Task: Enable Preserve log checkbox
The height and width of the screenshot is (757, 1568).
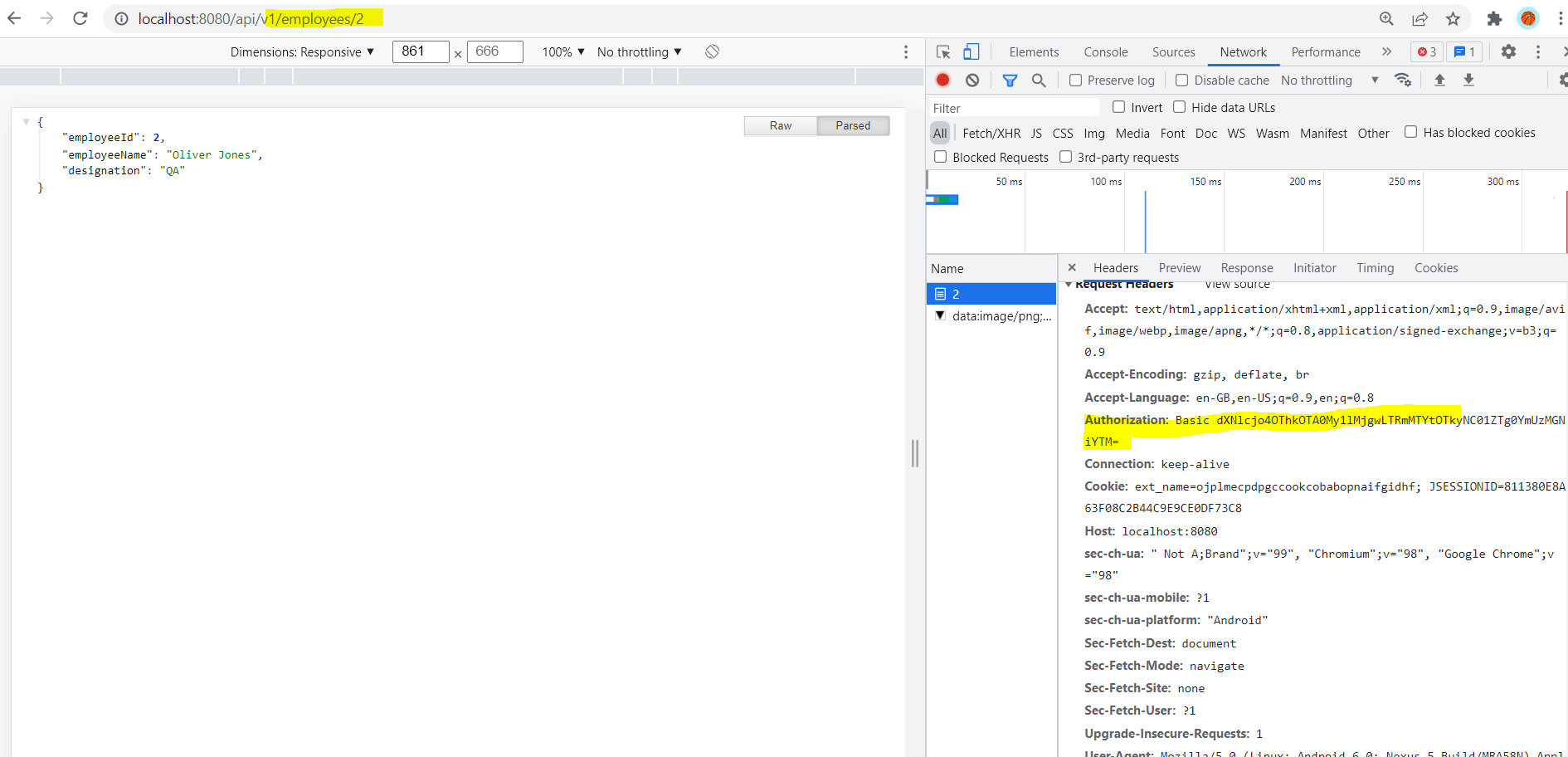Action: tap(1076, 81)
